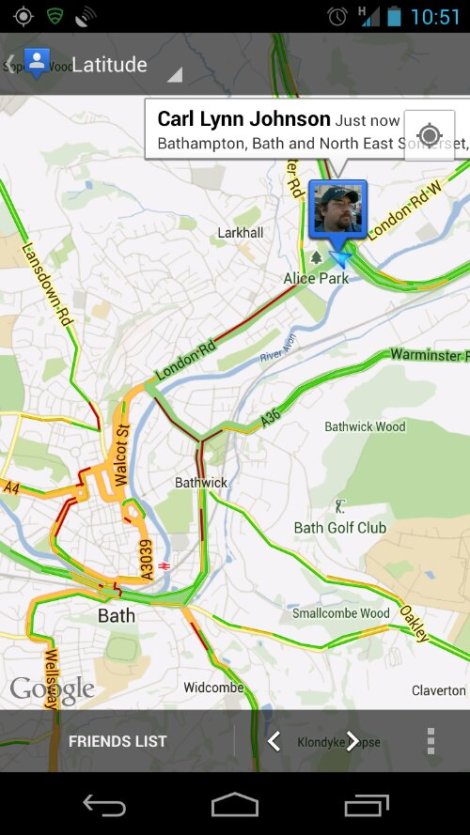Tap the Bathwick Wood label
This screenshot has width=470, height=835.
click(x=365, y=427)
